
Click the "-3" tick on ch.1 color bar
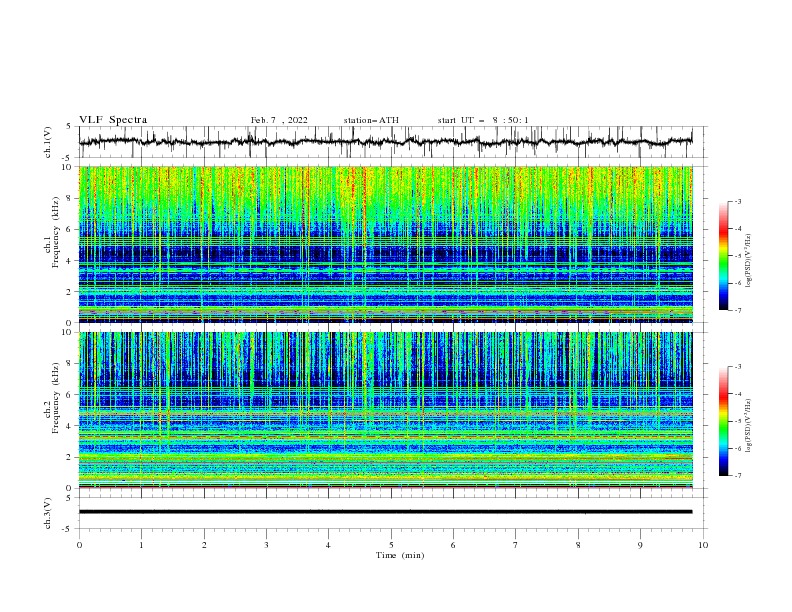737,201
